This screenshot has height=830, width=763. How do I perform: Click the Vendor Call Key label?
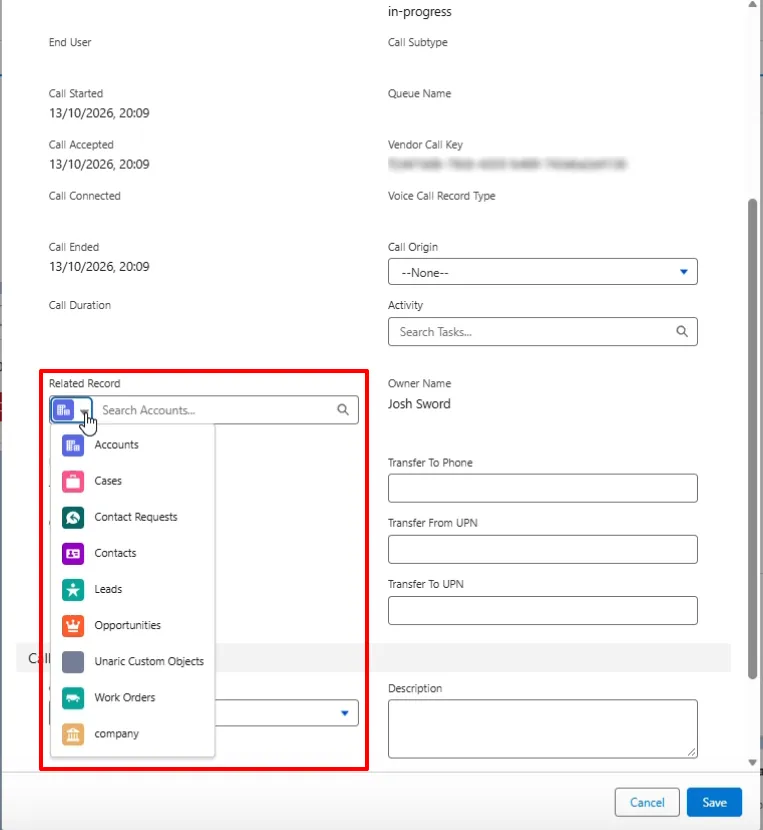click(x=425, y=145)
